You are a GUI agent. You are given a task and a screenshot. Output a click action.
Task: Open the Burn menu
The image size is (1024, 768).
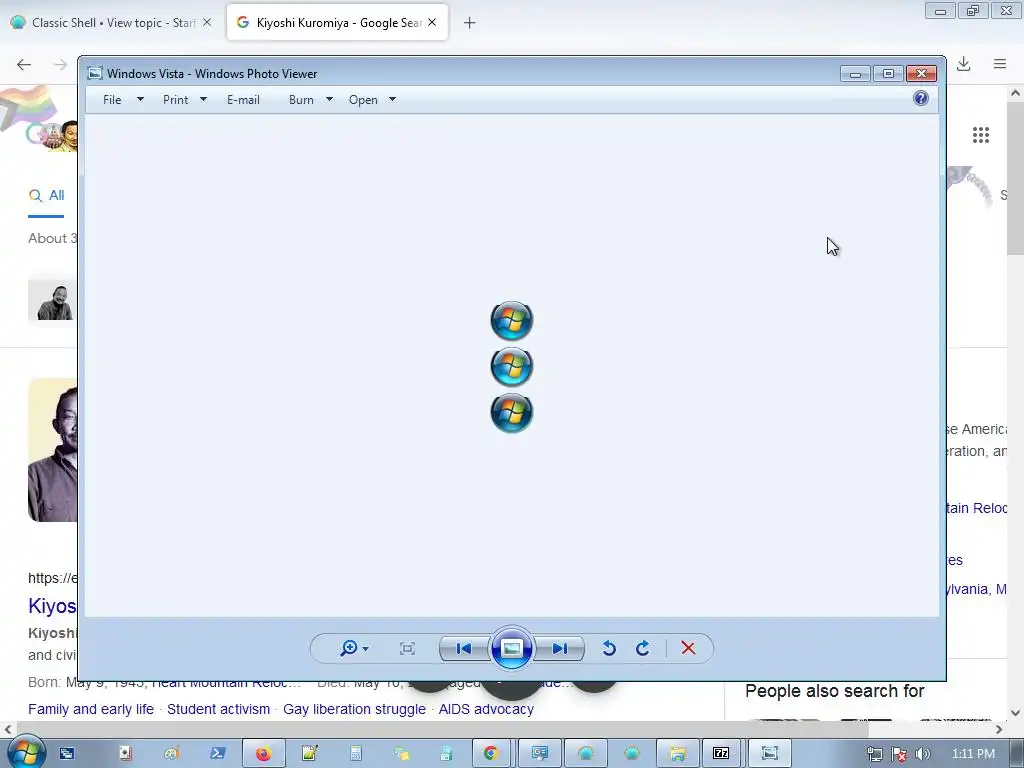click(301, 100)
